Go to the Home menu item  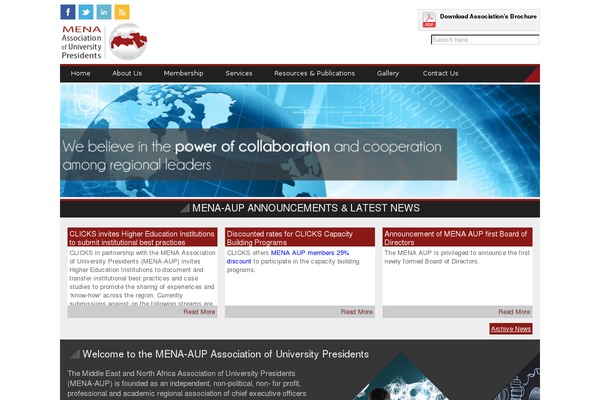tap(80, 73)
